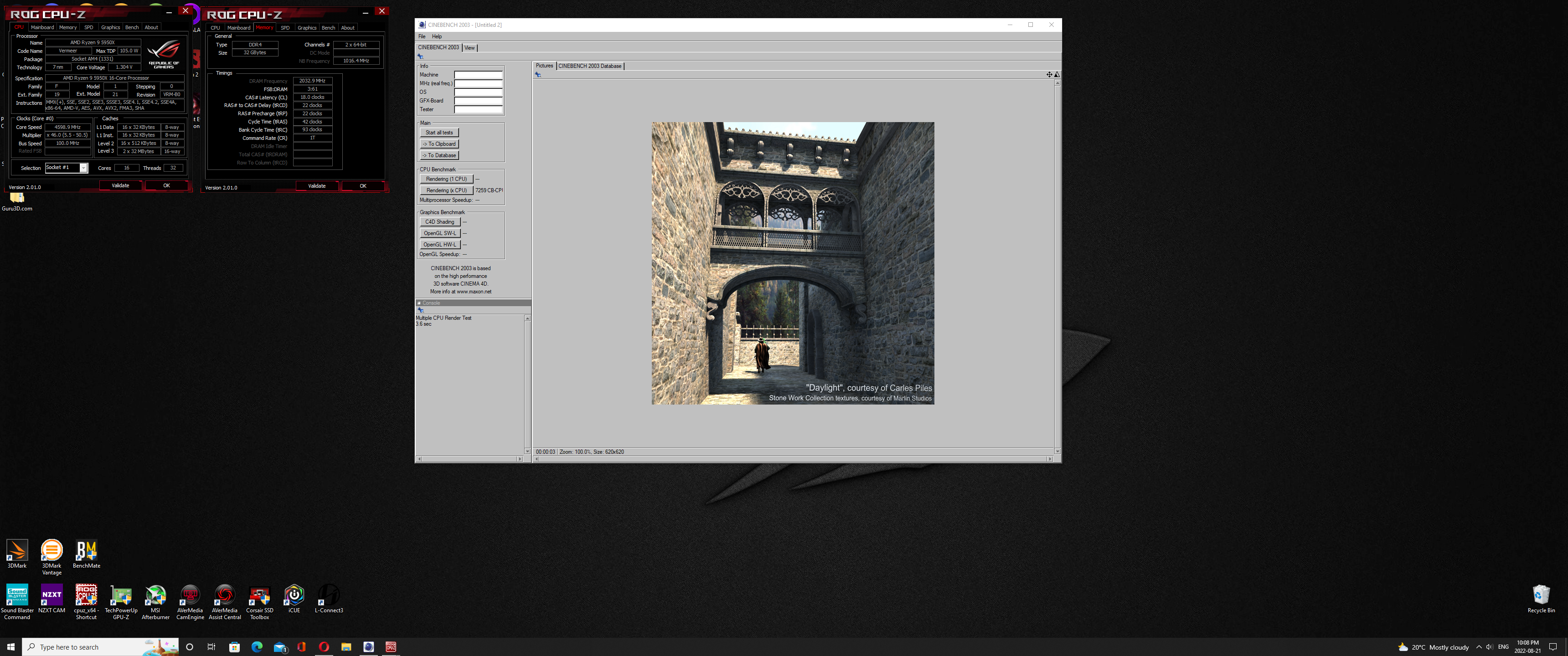1568x656 pixels.
Task: Open the TechPowerUp GPU-Z desktop shortcut
Action: point(121,602)
